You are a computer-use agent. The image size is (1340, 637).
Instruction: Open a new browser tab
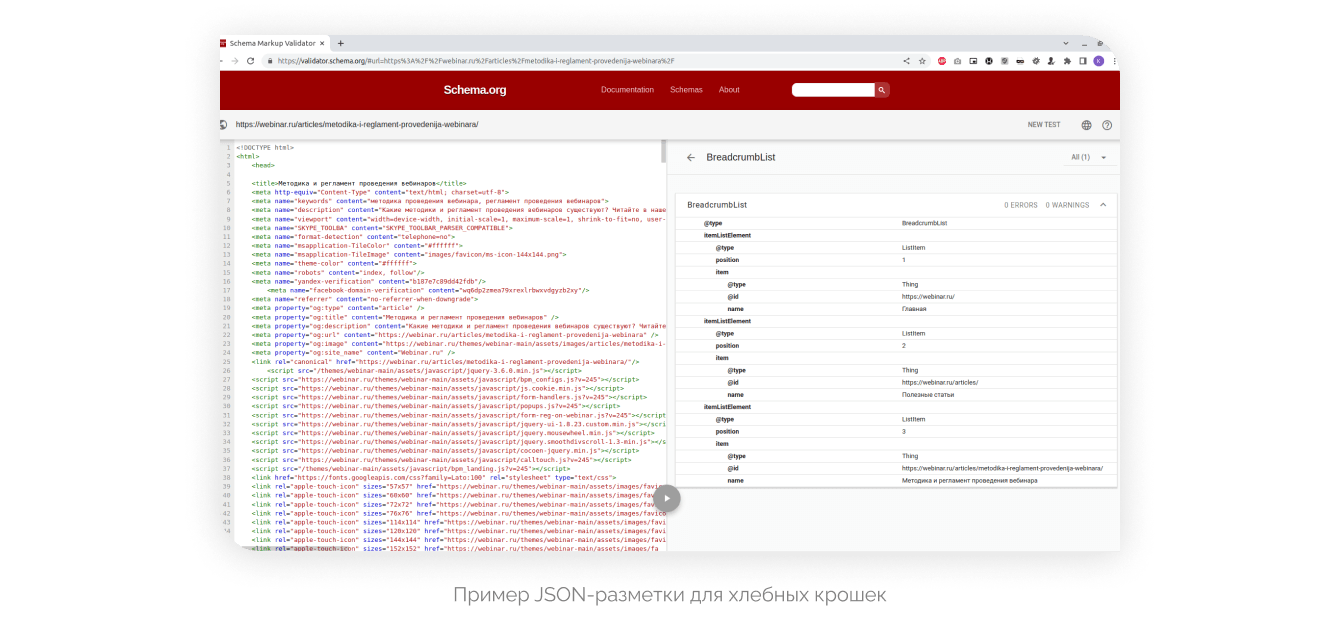pos(340,43)
